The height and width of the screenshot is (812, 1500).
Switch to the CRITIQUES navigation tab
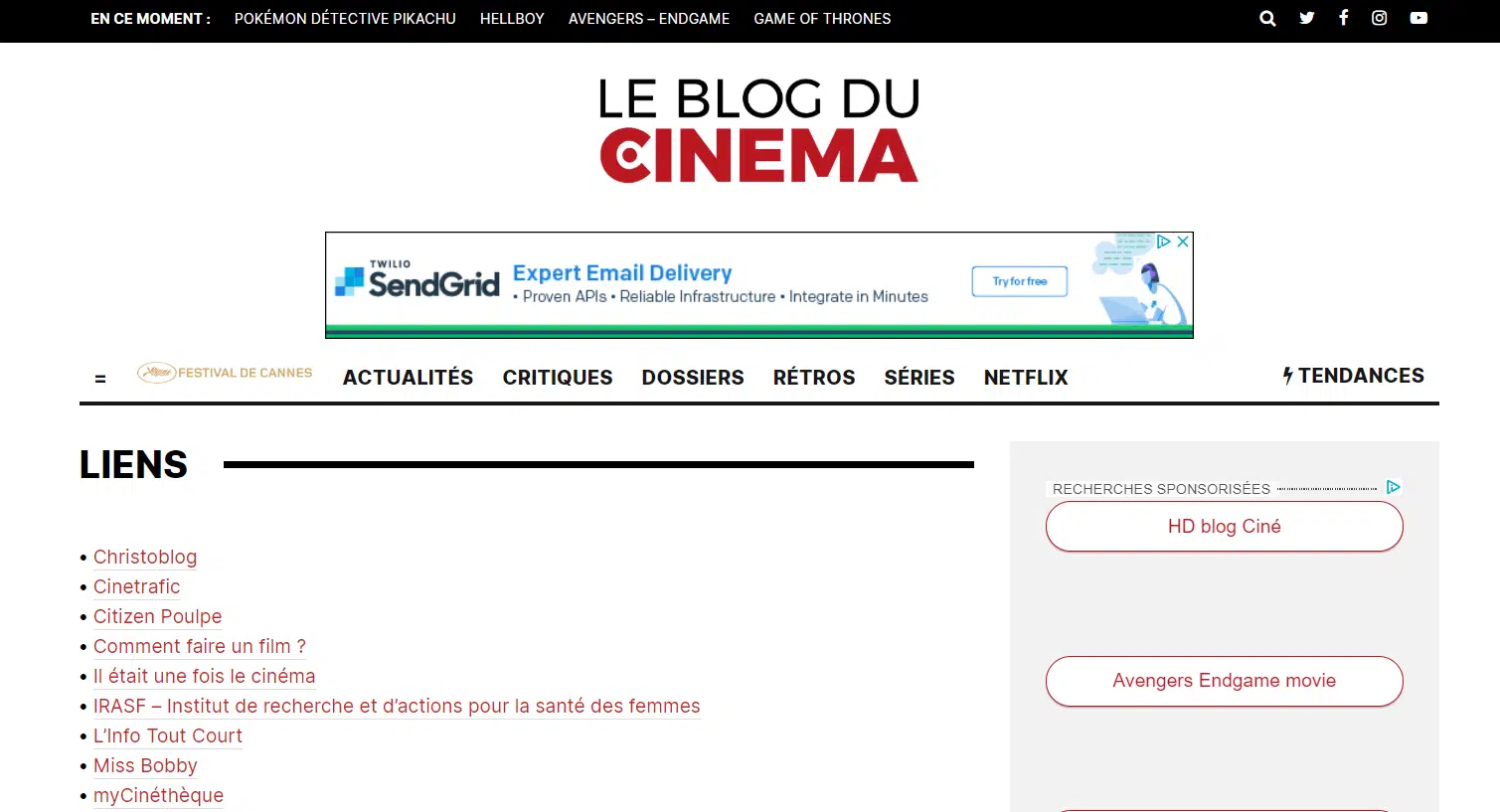click(557, 378)
